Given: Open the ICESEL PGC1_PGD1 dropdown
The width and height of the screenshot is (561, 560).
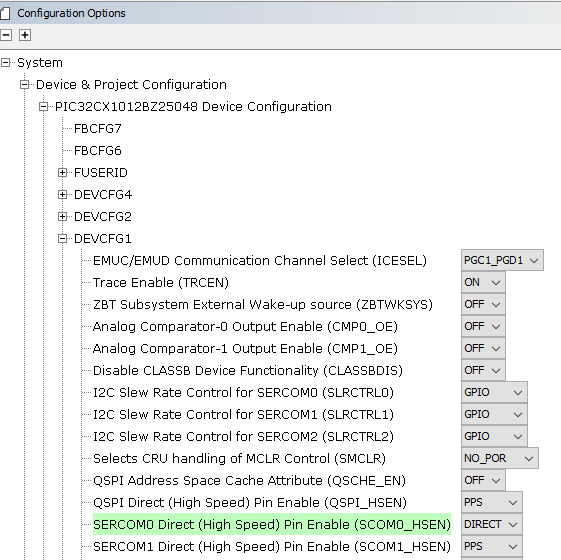Looking at the screenshot, I should 502,260.
